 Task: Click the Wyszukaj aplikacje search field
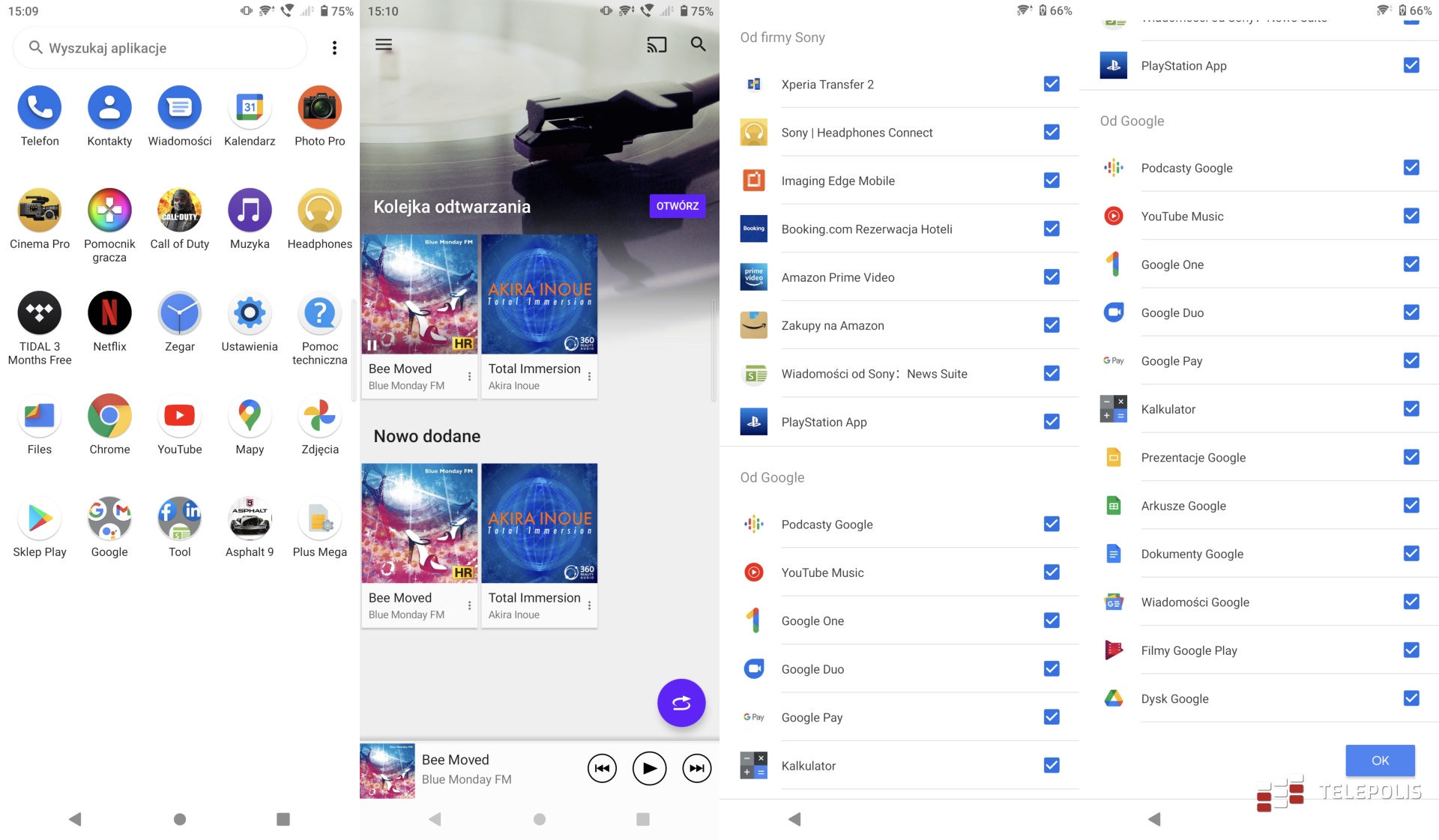(x=160, y=48)
